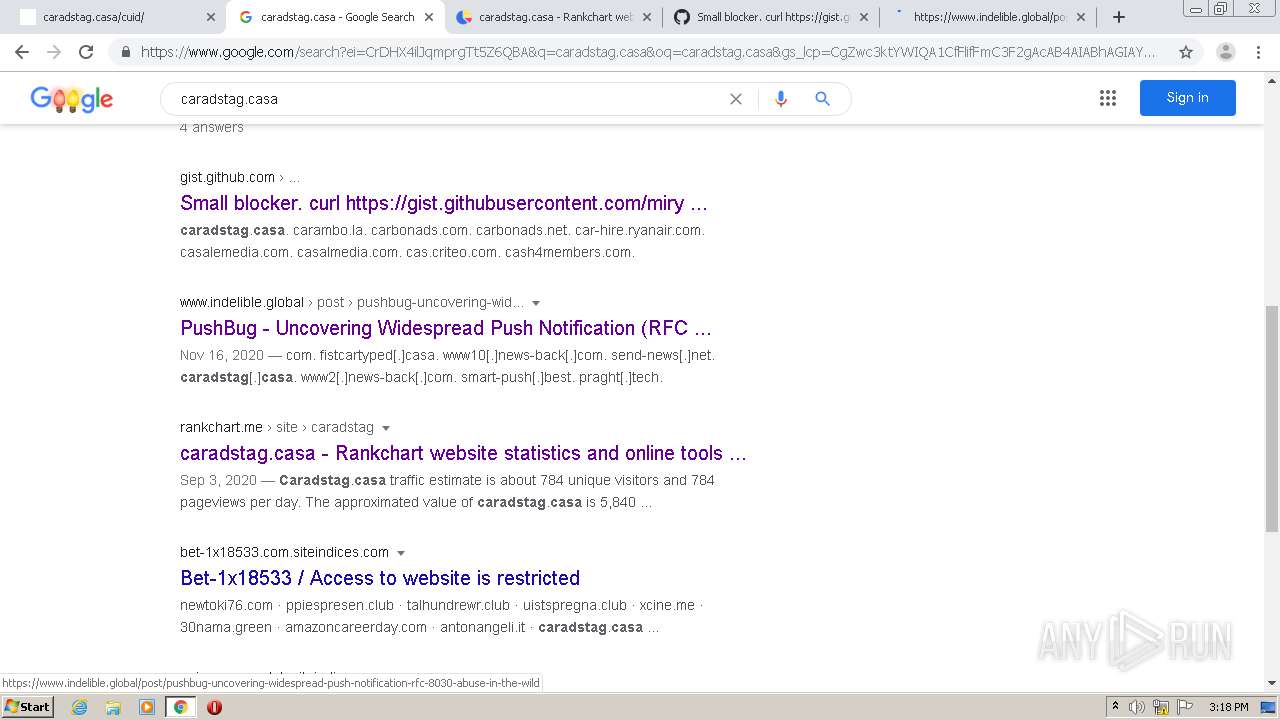Close the Google Search tab
Image resolution: width=1280 pixels, height=720 pixels.
[429, 17]
